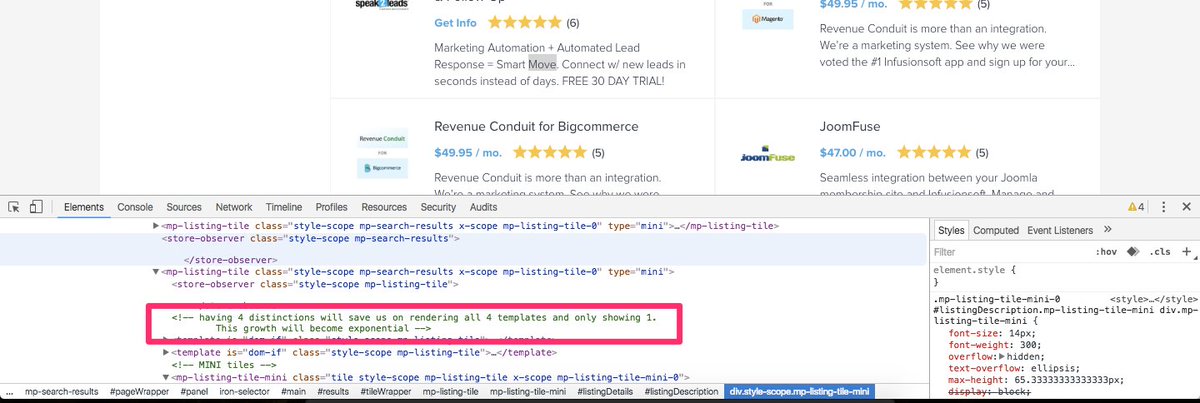
Task: Click the Get Info link
Action: [456, 22]
